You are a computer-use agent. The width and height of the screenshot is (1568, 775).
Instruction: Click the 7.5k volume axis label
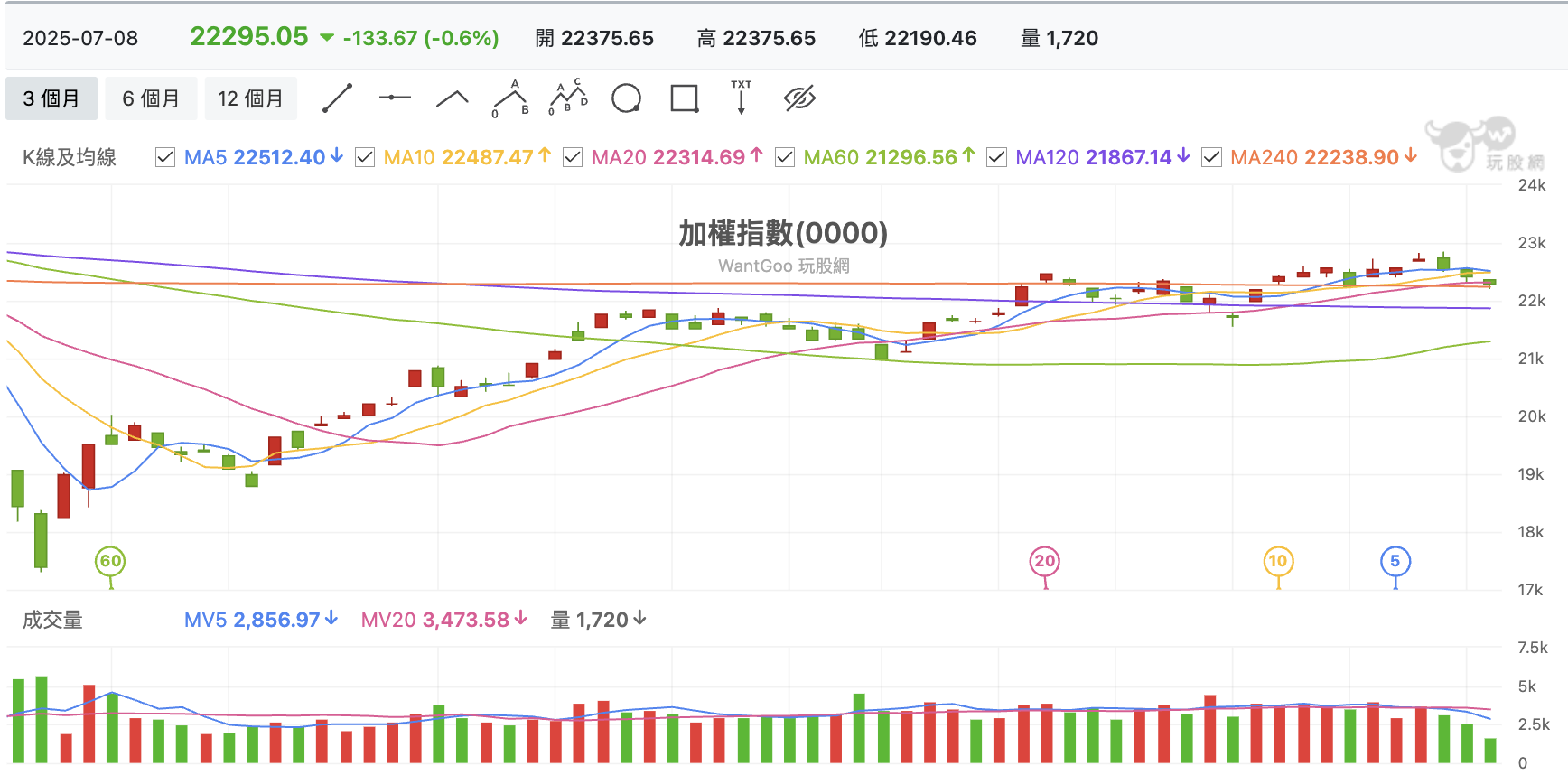pos(1533,648)
